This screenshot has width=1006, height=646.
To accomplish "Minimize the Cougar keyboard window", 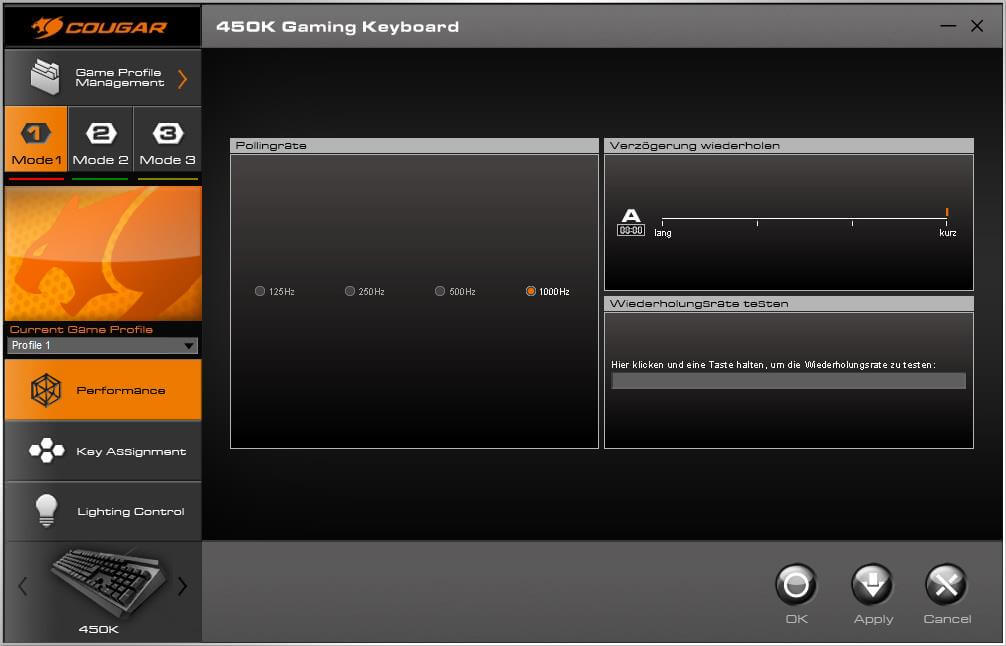I will click(948, 26).
